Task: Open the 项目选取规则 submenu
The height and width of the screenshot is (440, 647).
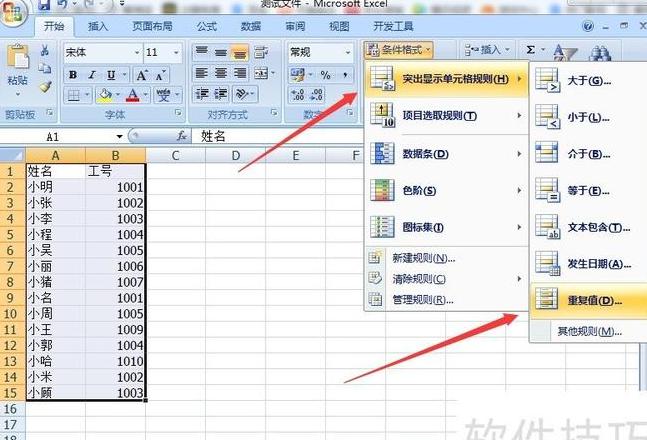Action: (446, 116)
